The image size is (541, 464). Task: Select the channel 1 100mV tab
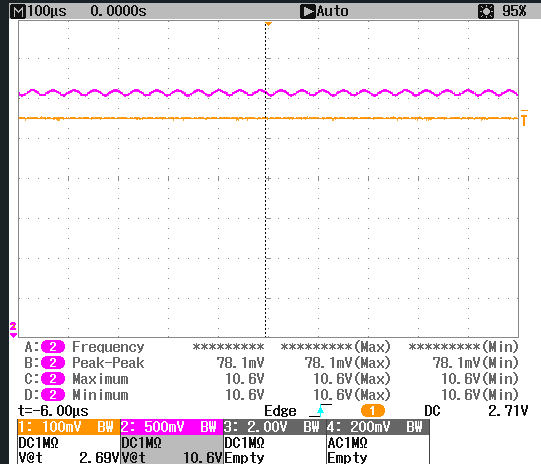(69, 427)
